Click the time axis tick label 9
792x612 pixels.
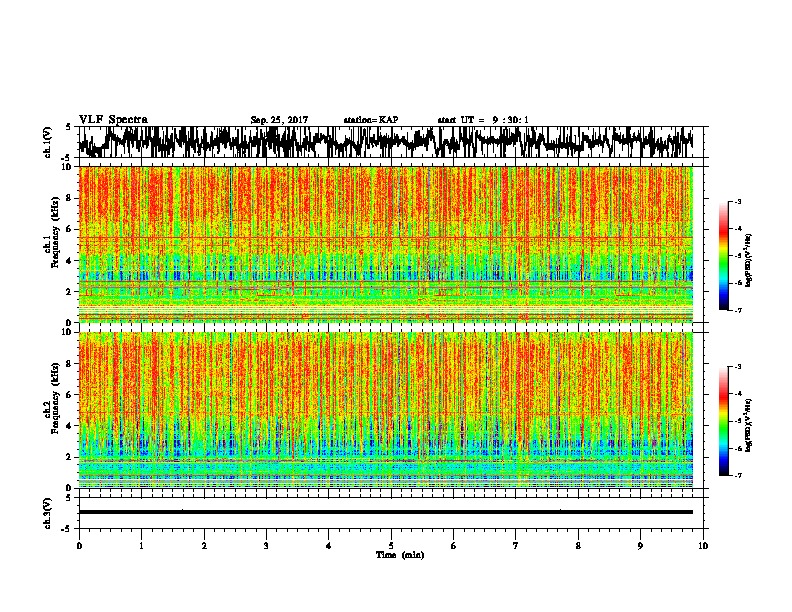click(640, 546)
